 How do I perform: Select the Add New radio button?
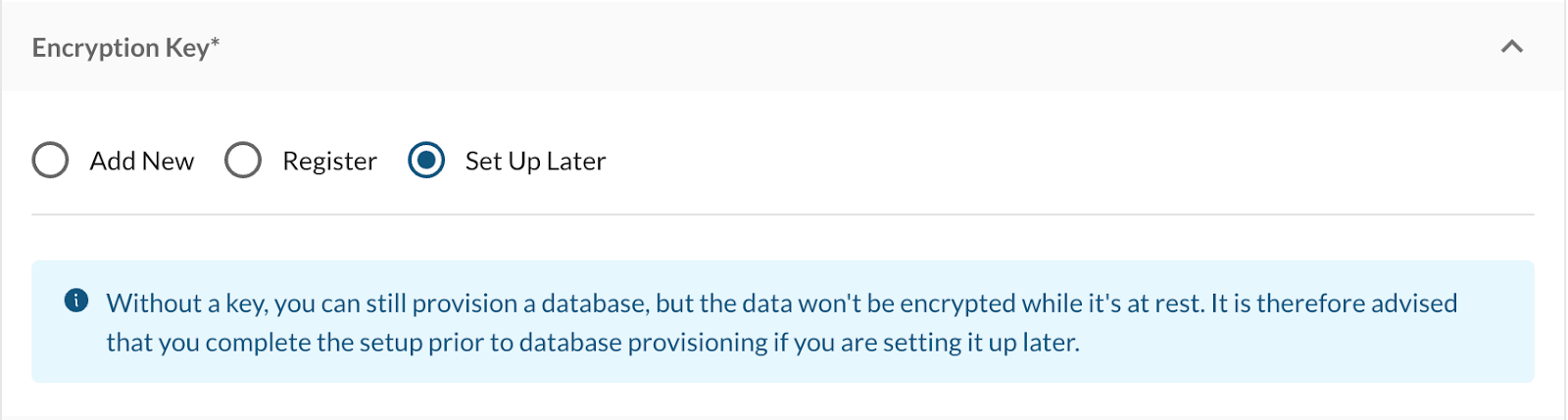point(50,161)
